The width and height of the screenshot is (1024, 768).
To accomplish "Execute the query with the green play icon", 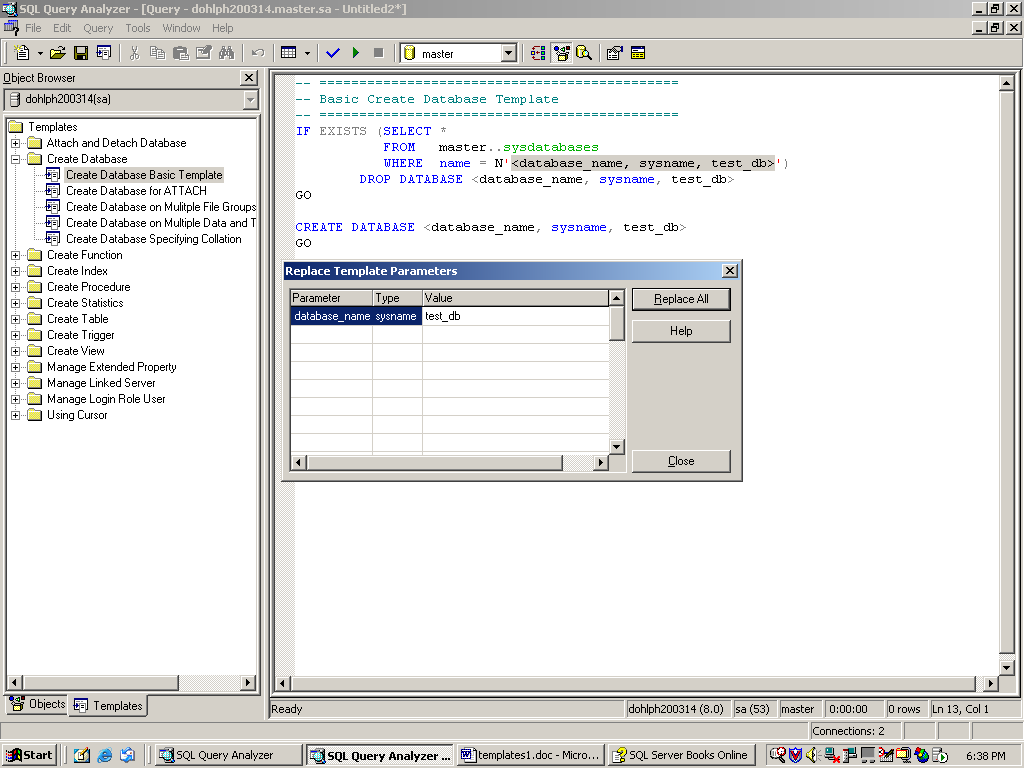I will (356, 53).
